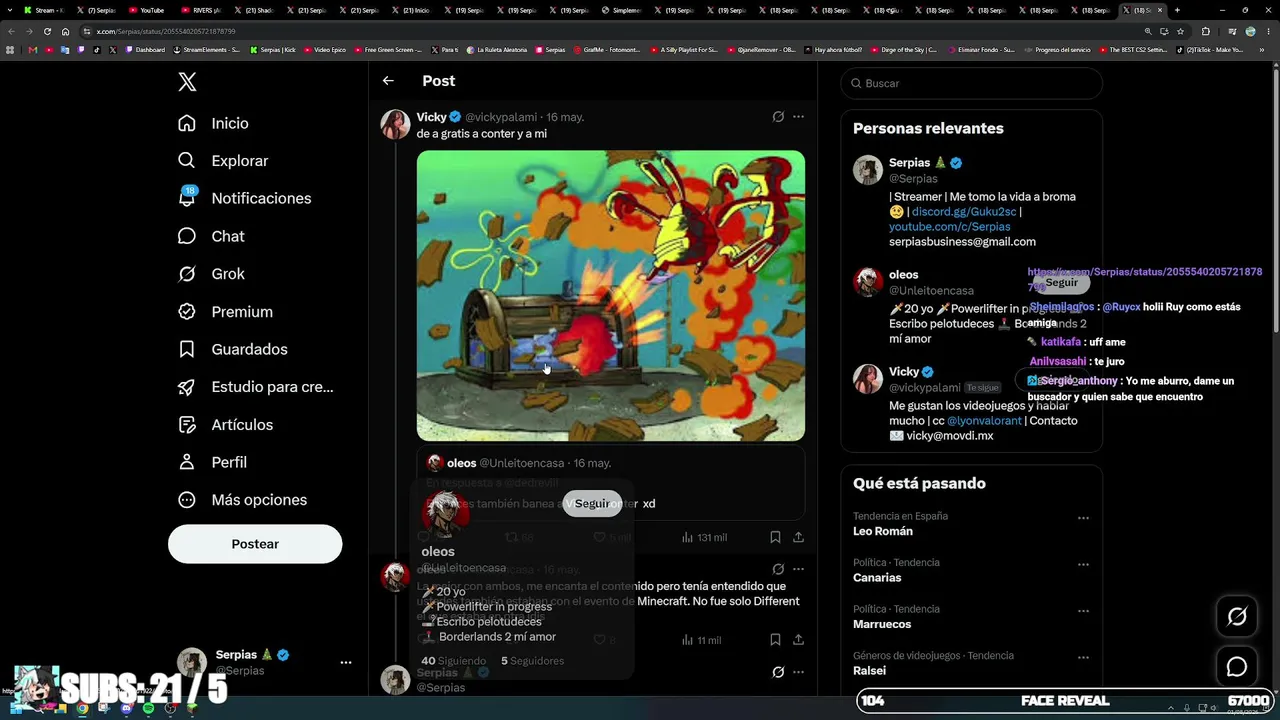Click Vicky's avatar on the post
Screen dimensions: 1280x720
395,125
